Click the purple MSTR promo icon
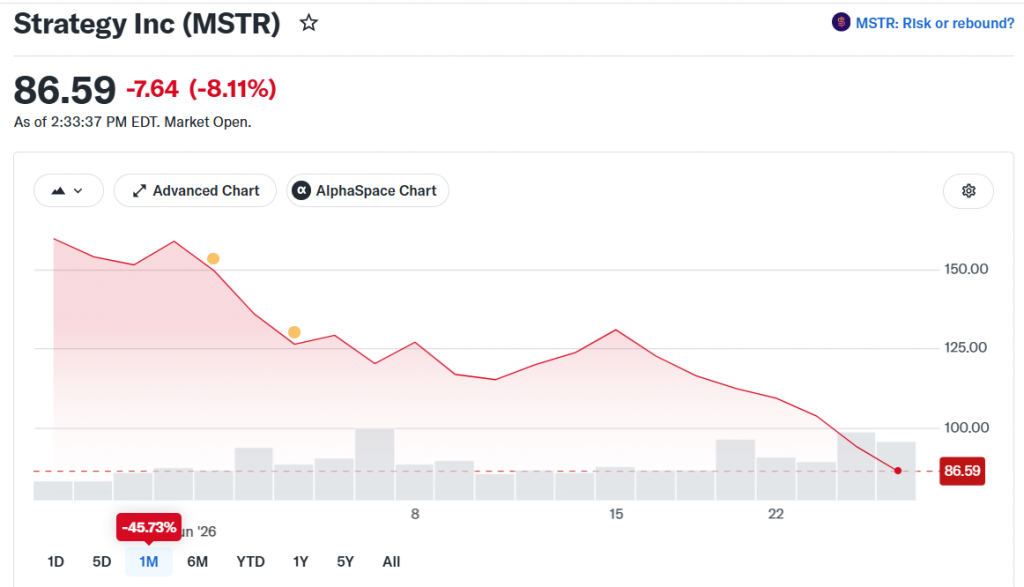The width and height of the screenshot is (1024, 587). (840, 23)
